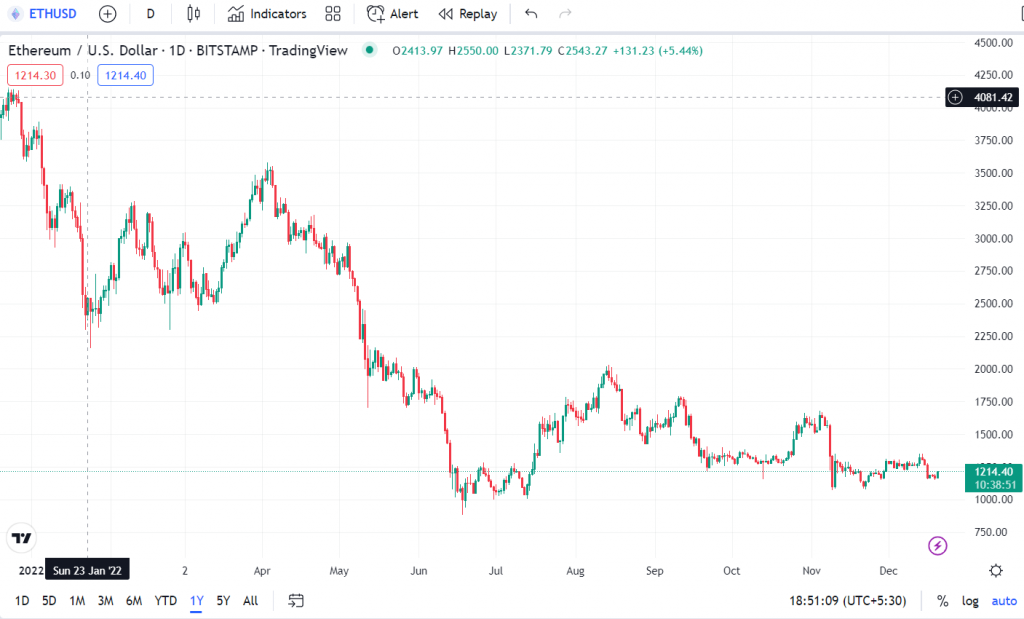
Task: Toggle percent scale mode
Action: tap(942, 601)
